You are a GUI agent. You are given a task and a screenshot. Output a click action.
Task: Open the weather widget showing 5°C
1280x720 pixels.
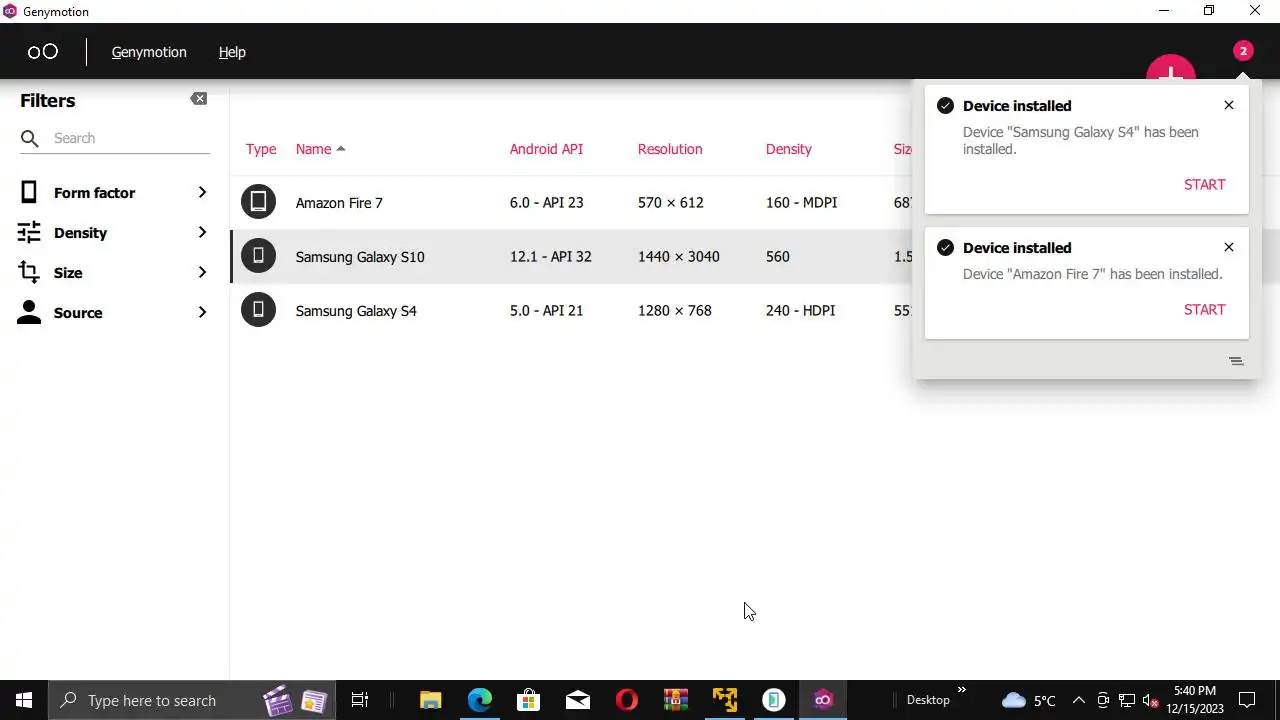tap(1028, 700)
